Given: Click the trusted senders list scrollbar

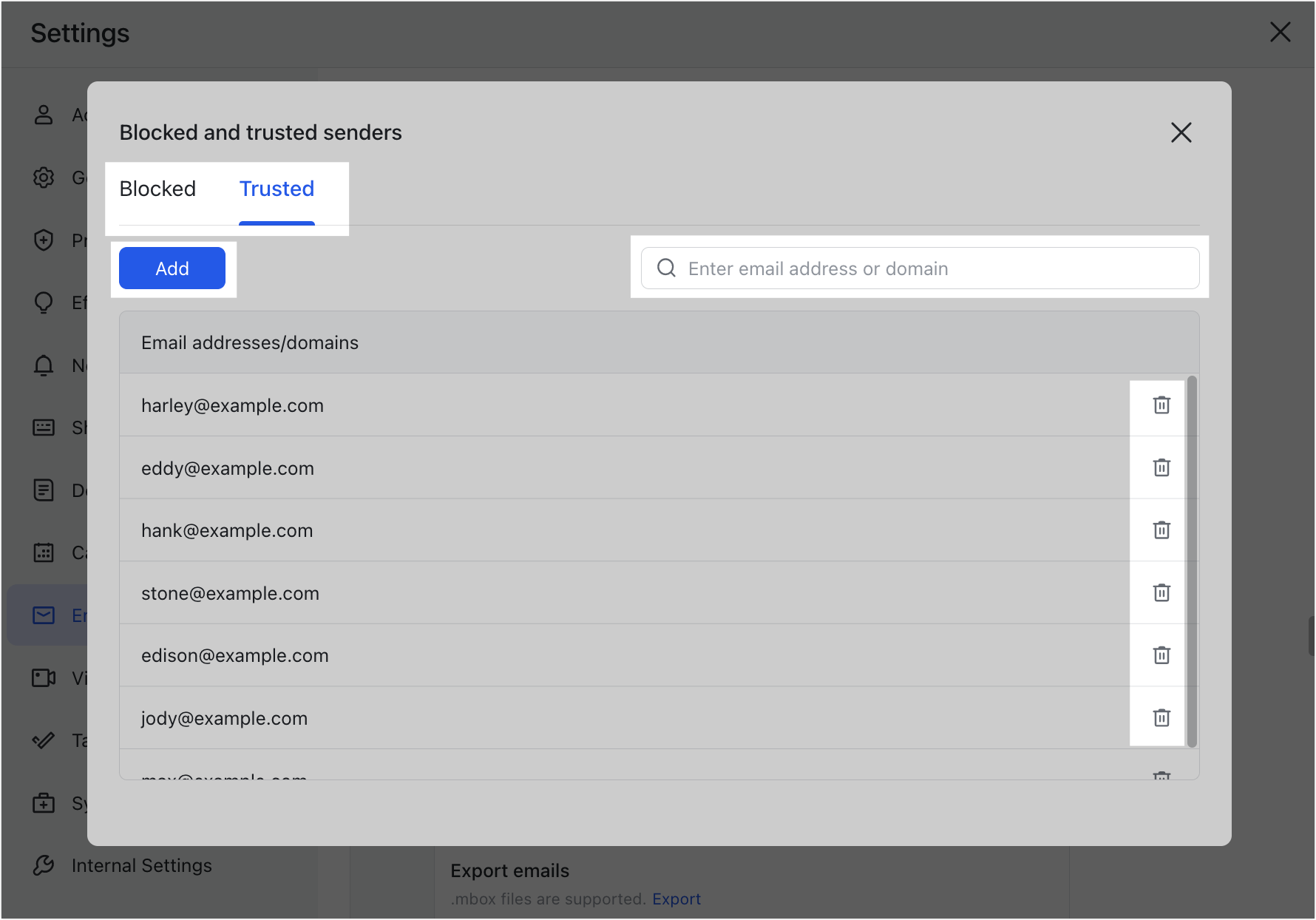Looking at the screenshot, I should (x=1191, y=562).
